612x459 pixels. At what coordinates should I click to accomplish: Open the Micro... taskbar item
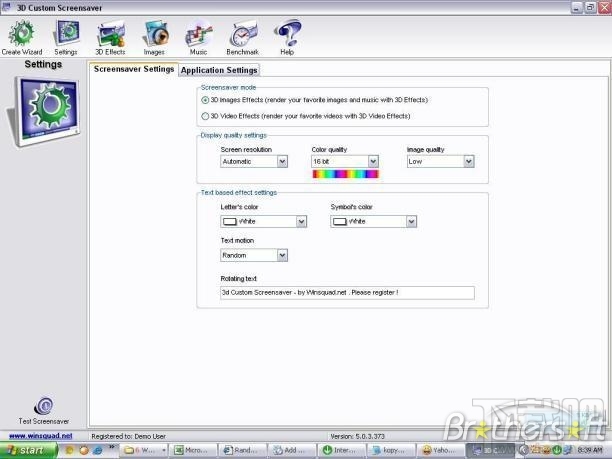point(194,450)
